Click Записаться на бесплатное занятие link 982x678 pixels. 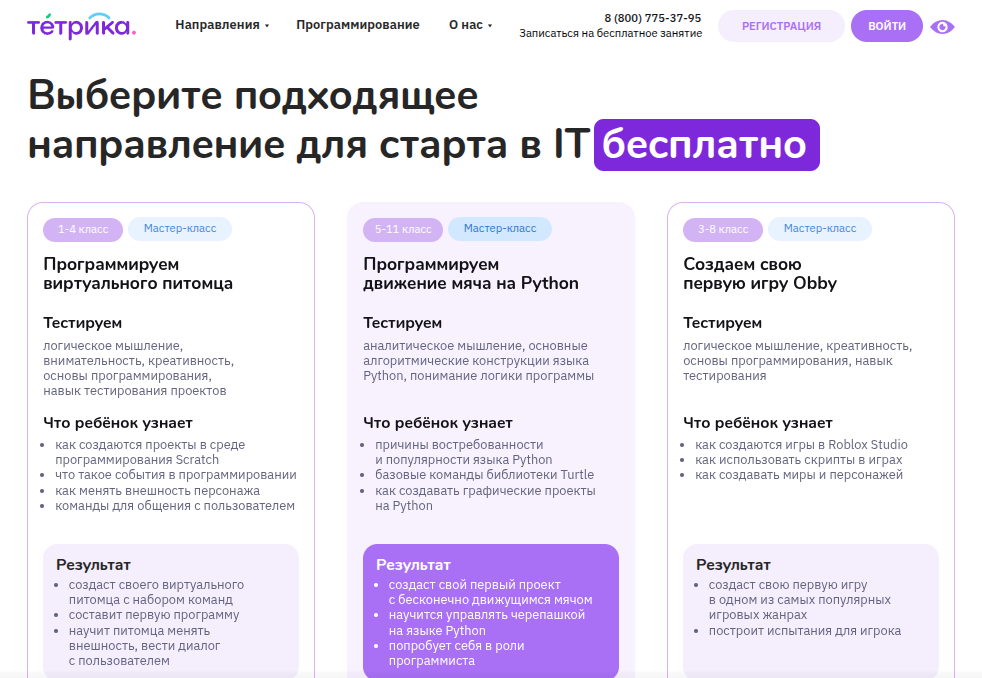coord(611,34)
